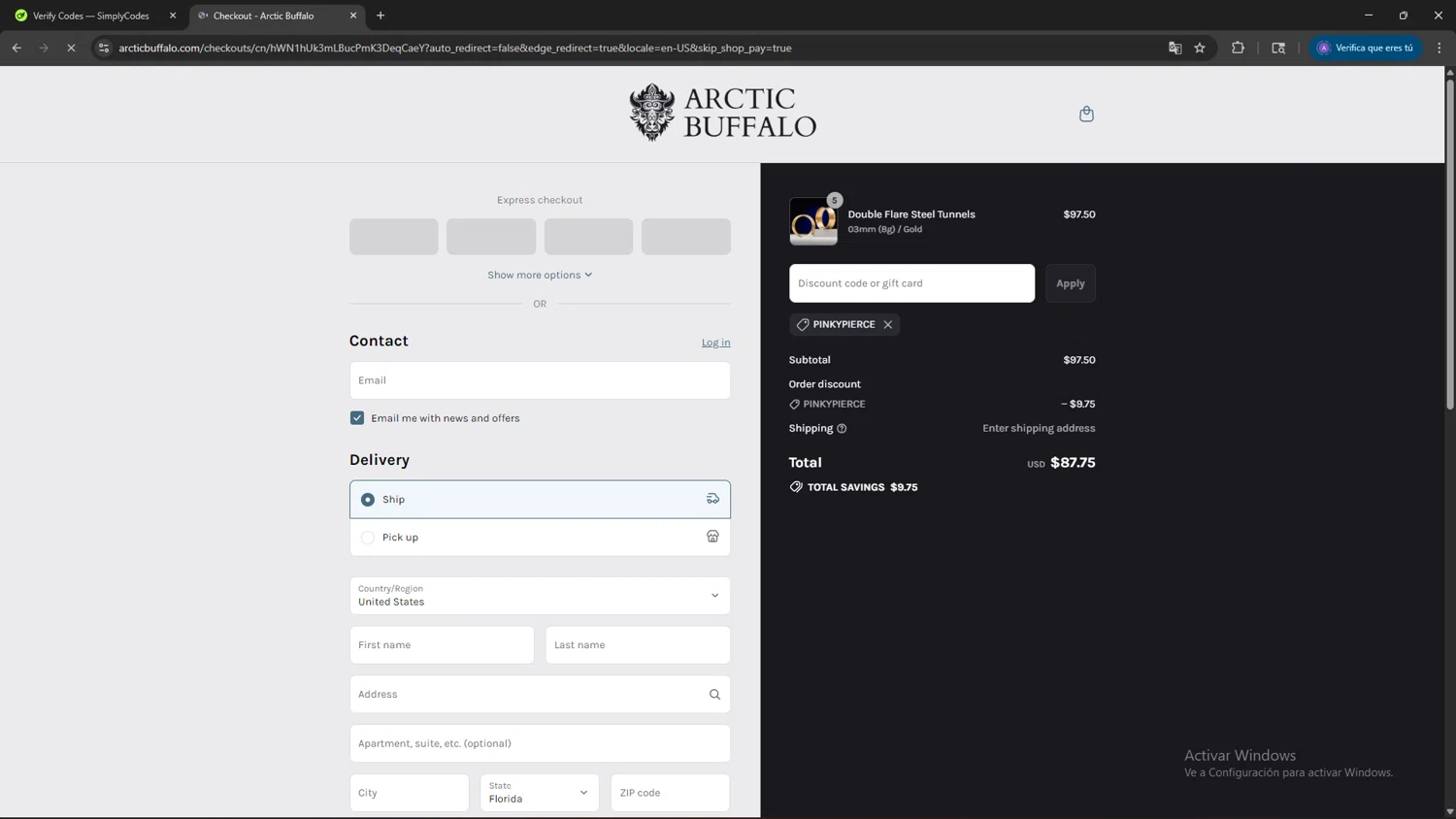
Task: Focus the Discount code or gift card field
Action: (911, 283)
